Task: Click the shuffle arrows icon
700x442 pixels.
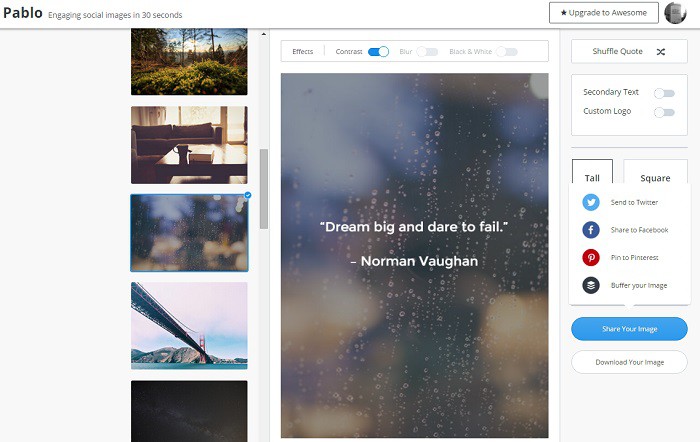Action: (661, 51)
